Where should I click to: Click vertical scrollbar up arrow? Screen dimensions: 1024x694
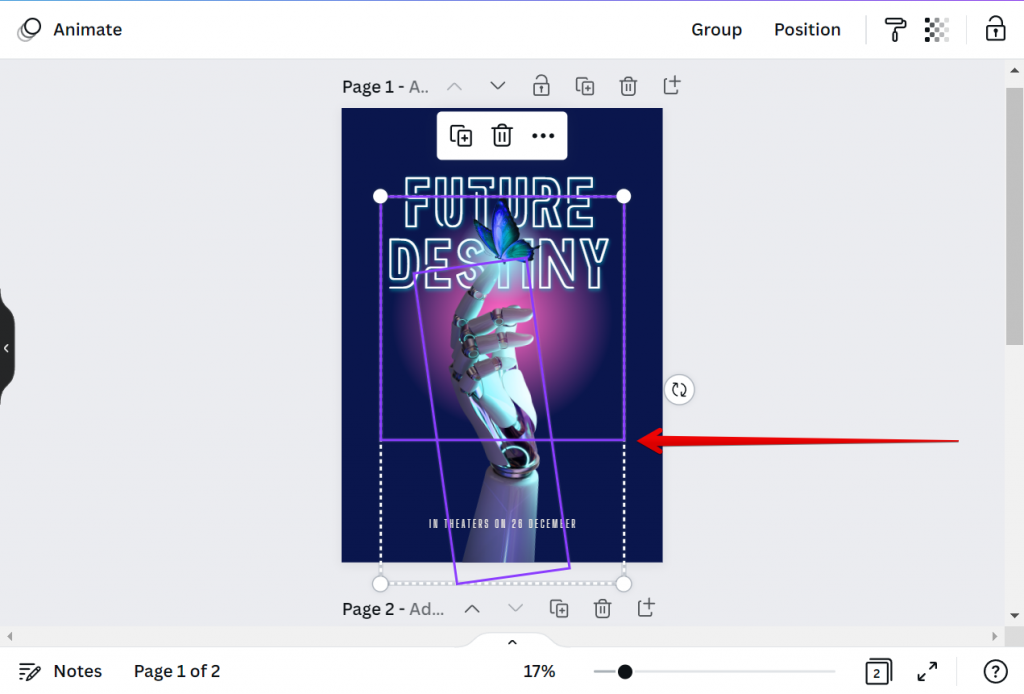coord(1014,70)
